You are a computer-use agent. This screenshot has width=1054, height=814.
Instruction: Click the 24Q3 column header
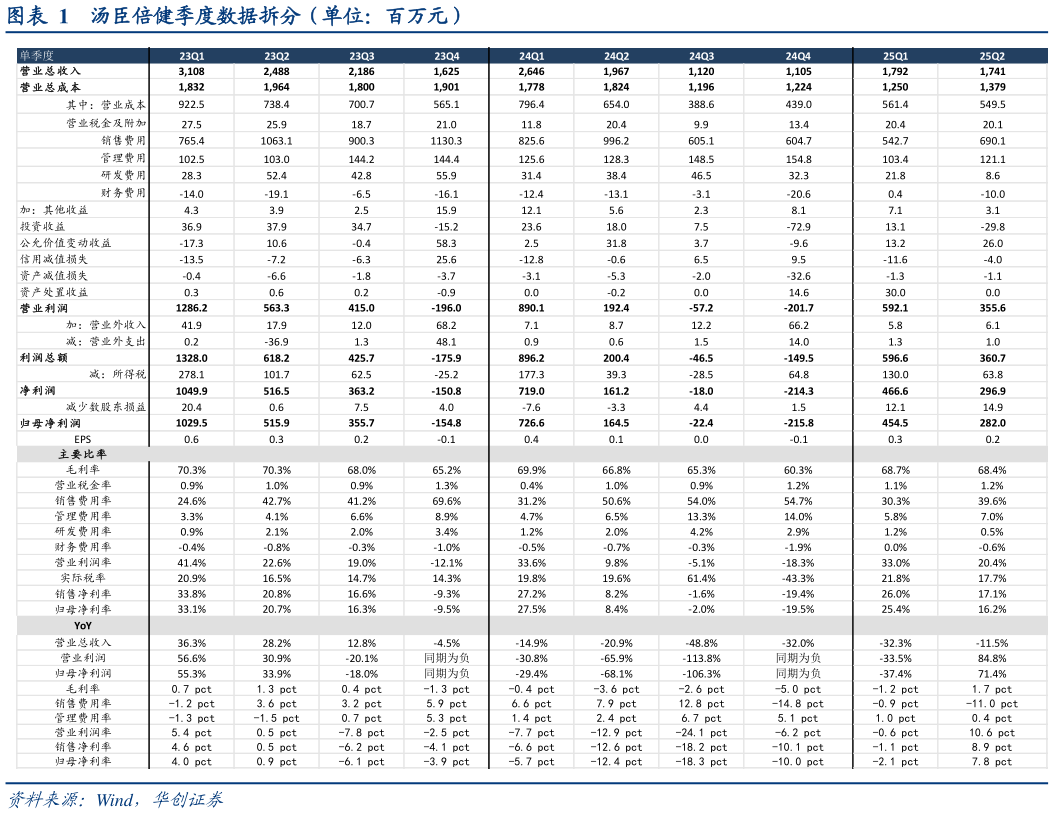[701, 56]
